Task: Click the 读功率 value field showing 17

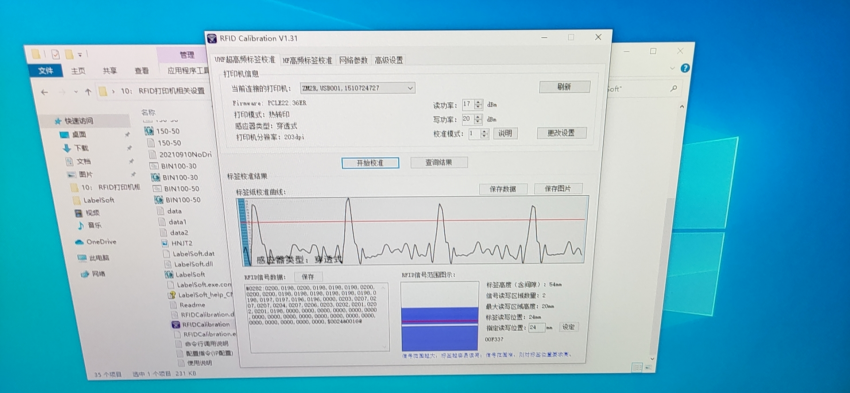Action: click(468, 104)
